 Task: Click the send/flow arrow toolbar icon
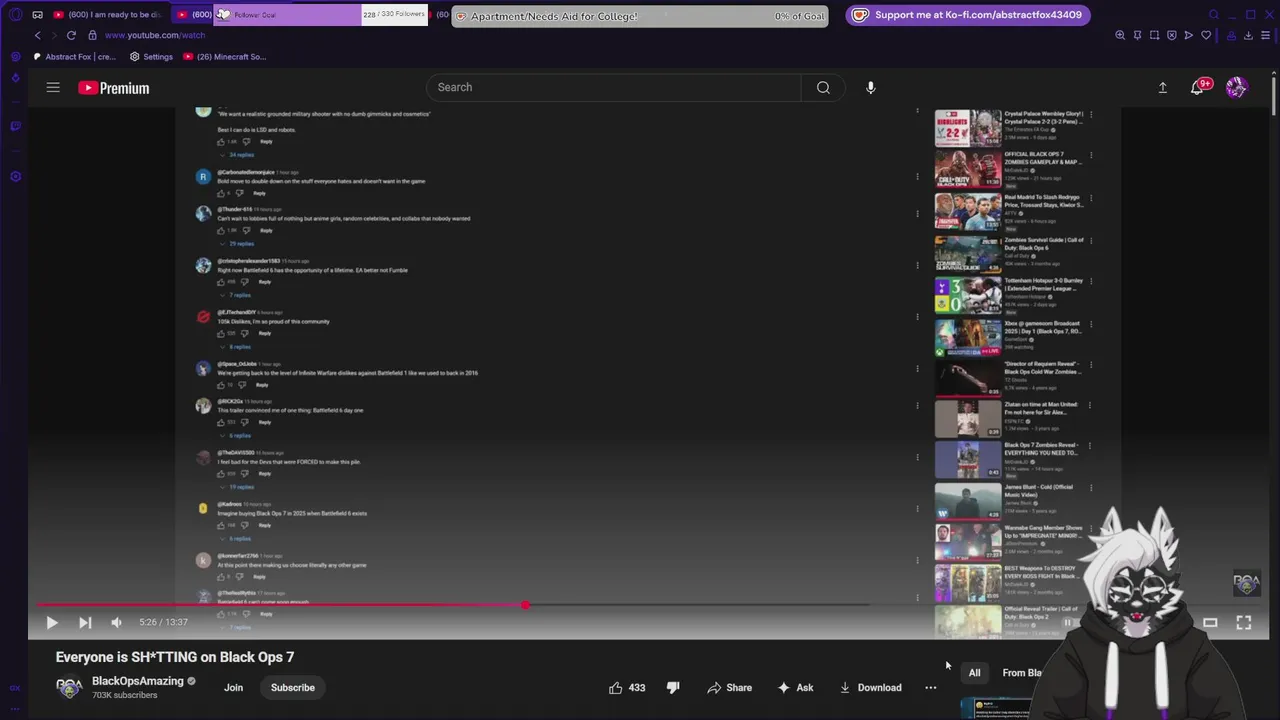pos(1188,35)
